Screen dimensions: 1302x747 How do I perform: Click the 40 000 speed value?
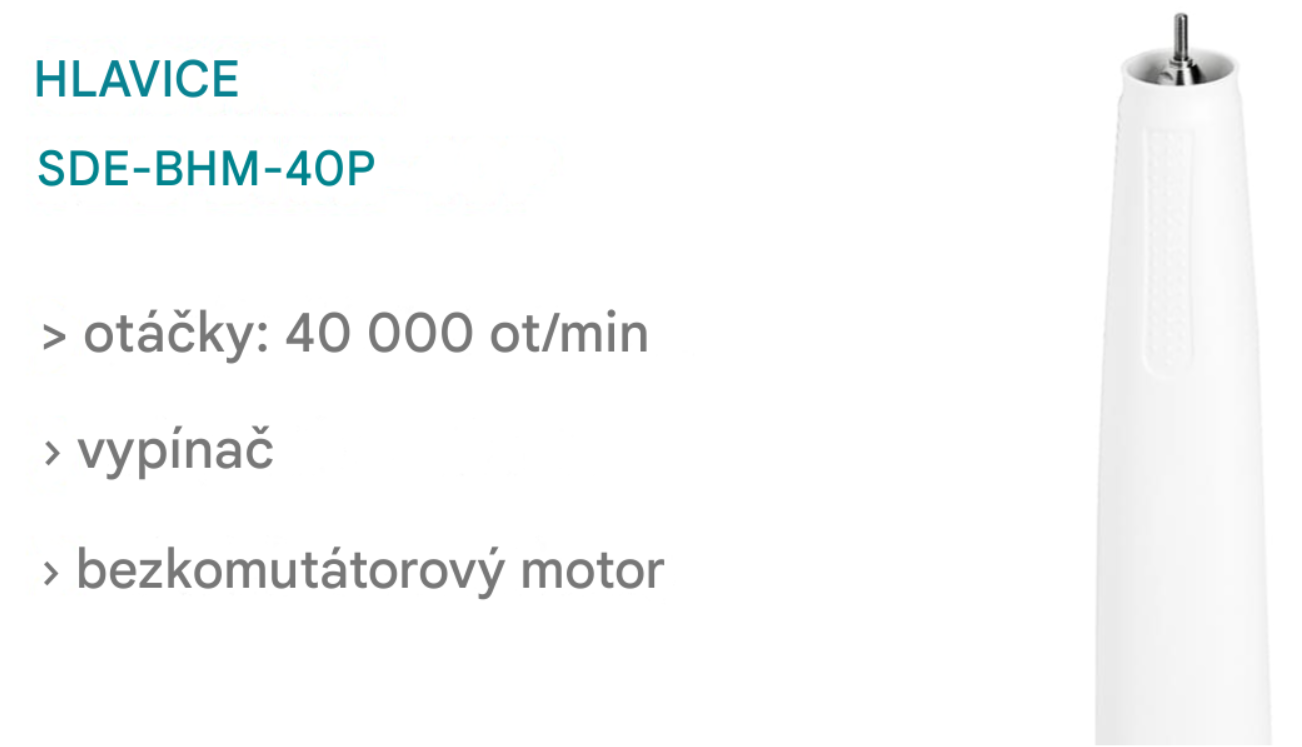(378, 335)
